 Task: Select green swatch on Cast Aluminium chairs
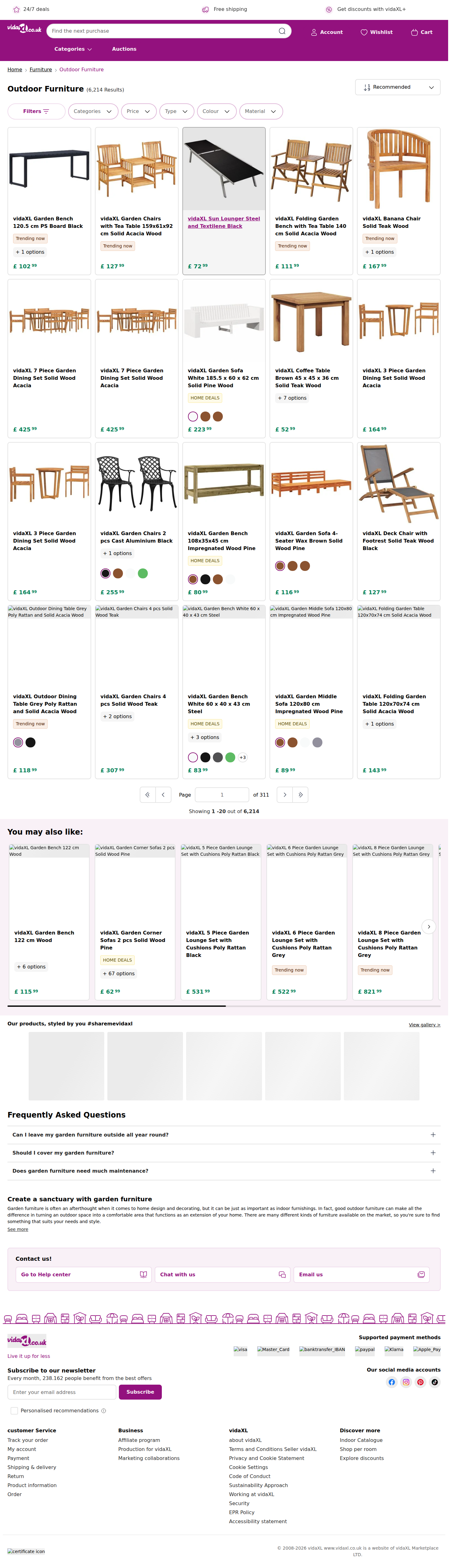(x=143, y=573)
